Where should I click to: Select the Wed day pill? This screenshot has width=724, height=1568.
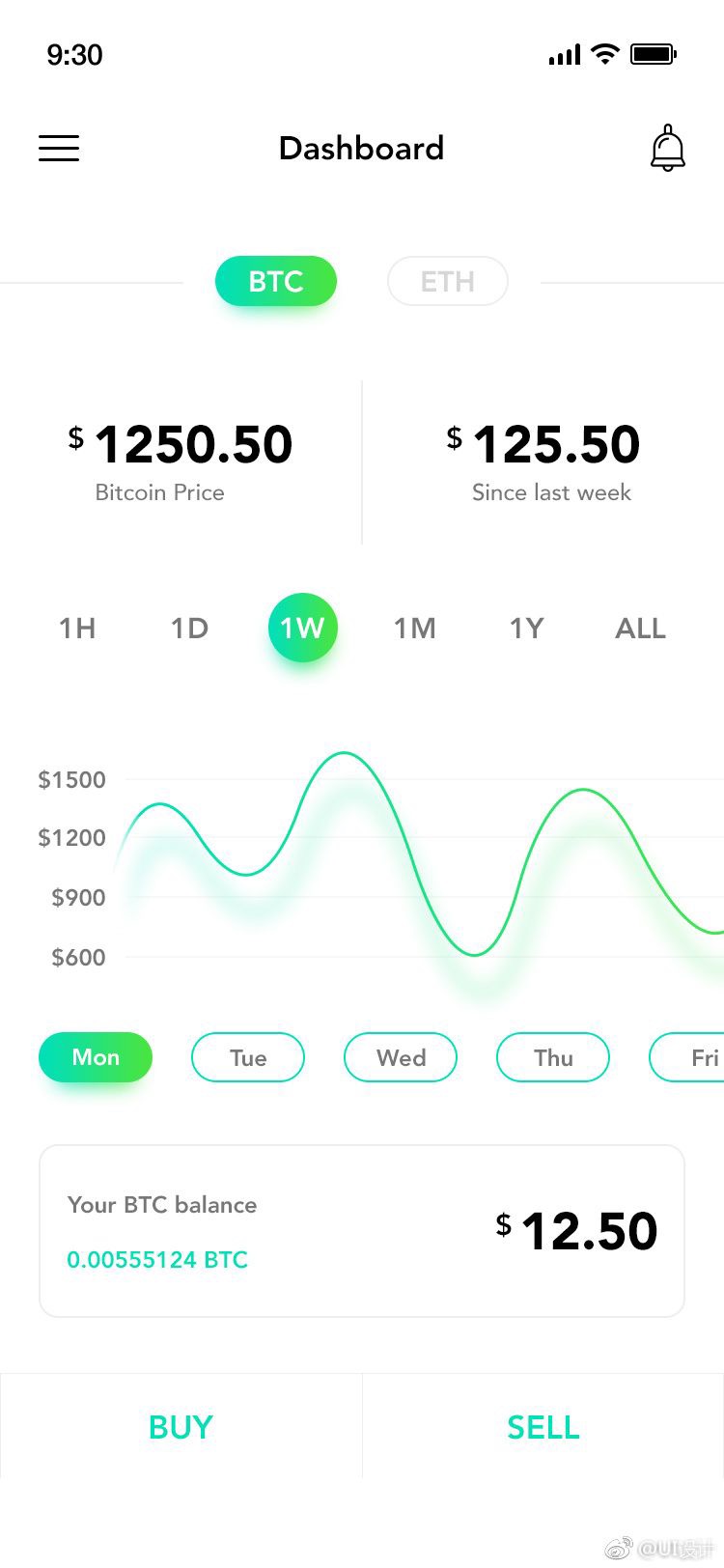[401, 1057]
